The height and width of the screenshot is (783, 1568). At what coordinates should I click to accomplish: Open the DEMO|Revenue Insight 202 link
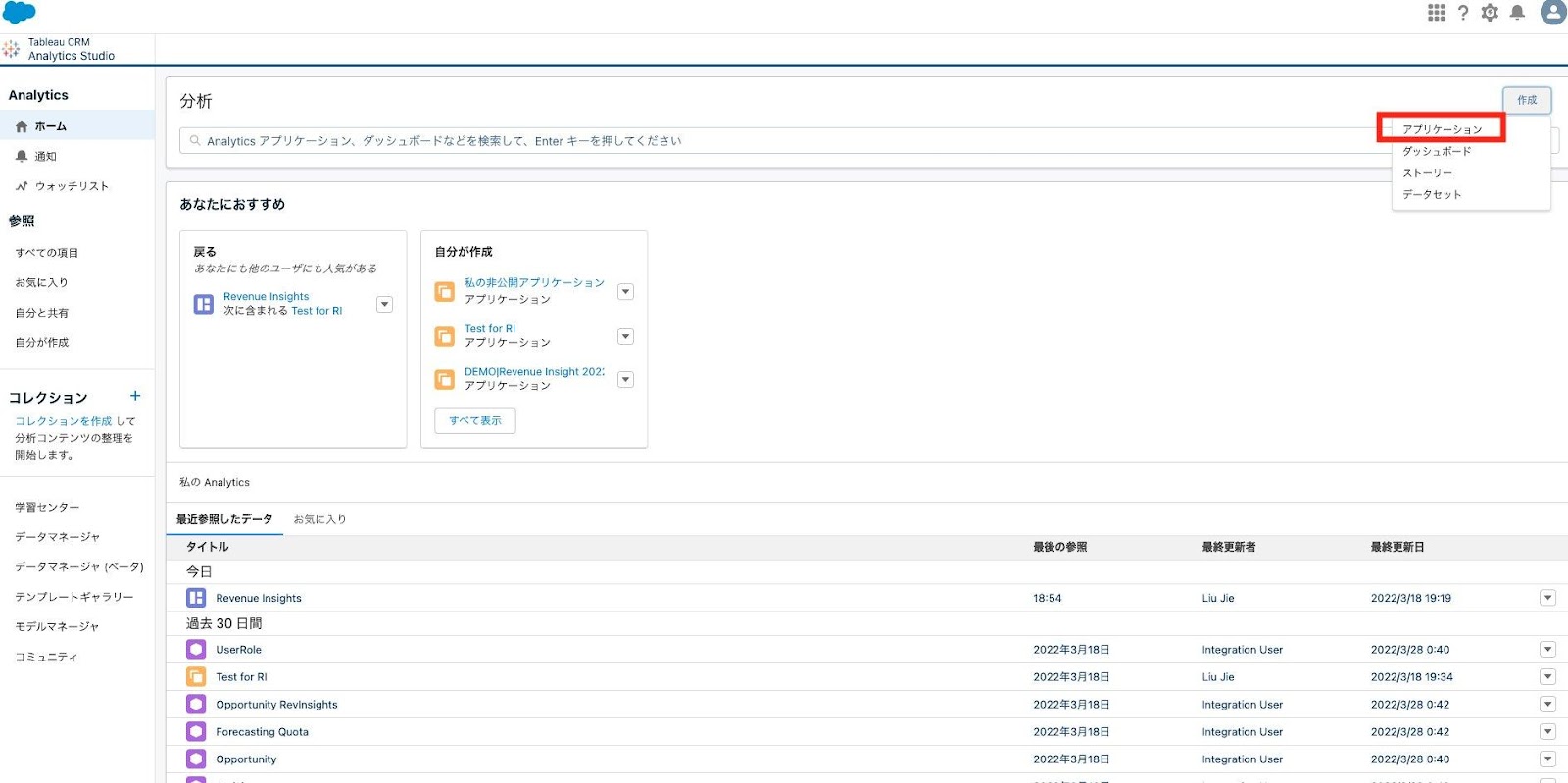[x=534, y=371]
